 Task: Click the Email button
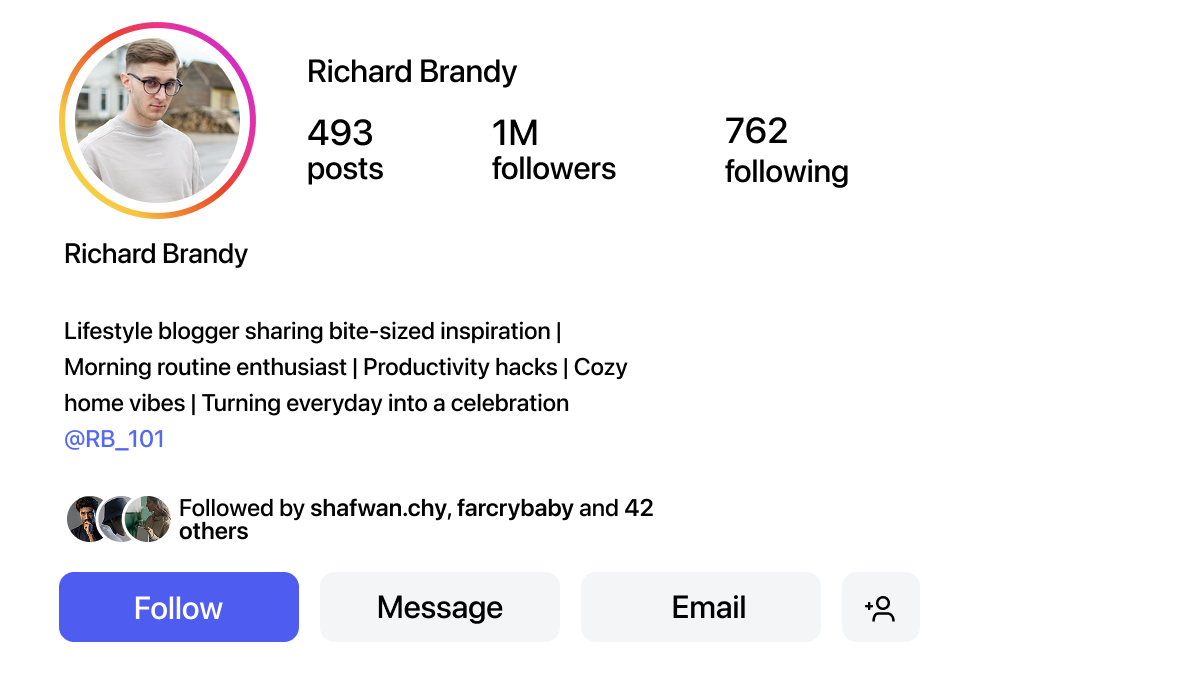click(700, 607)
